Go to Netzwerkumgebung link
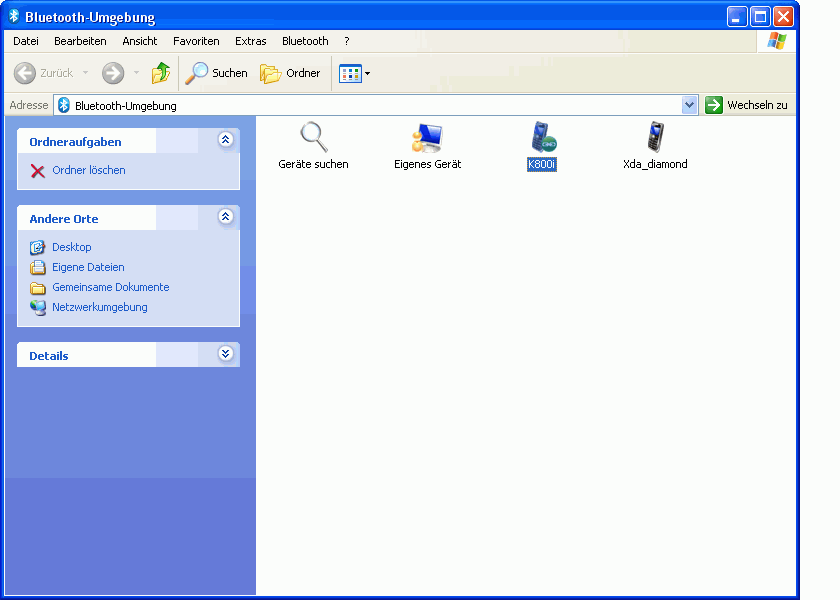Screen dimensions: 840x600 pyautogui.click(x=99, y=307)
